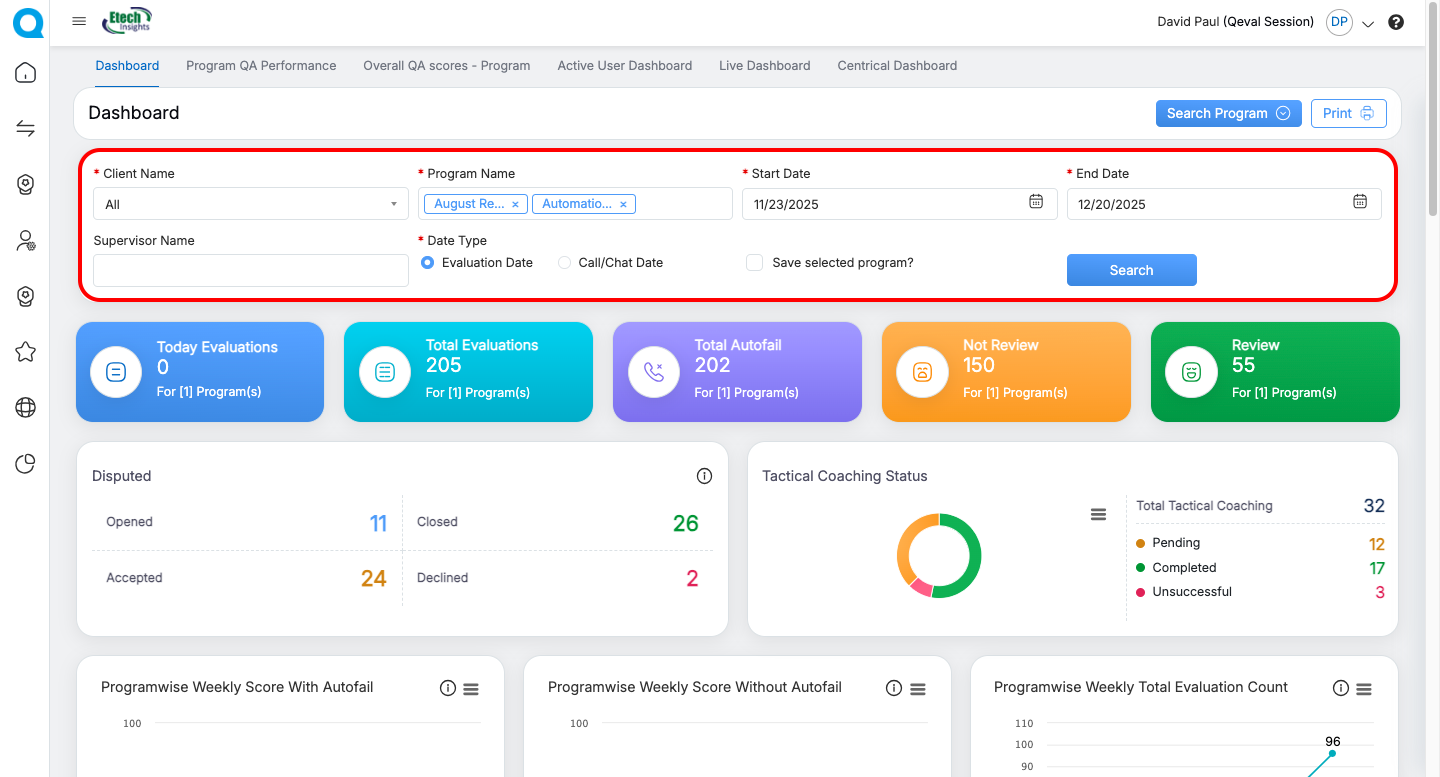Viewport: 1440px width, 777px height.
Task: Click the star icon in left sidebar
Action: click(x=25, y=351)
